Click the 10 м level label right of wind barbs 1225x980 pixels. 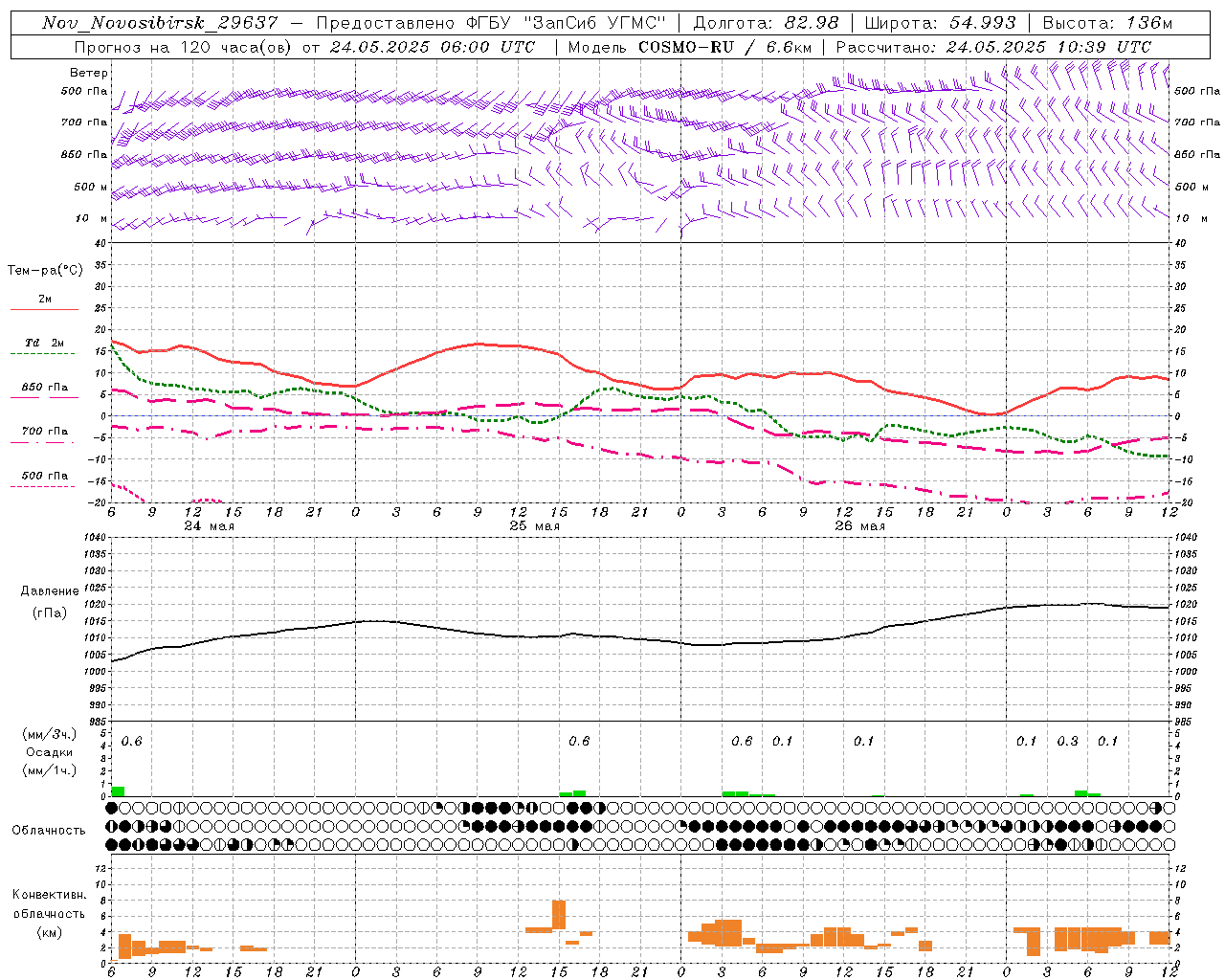[1192, 219]
